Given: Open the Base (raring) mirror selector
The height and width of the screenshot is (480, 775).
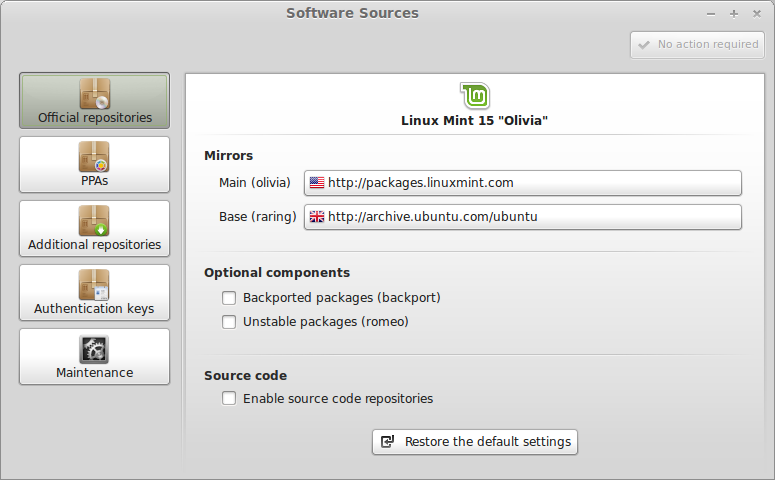Looking at the screenshot, I should coord(523,217).
